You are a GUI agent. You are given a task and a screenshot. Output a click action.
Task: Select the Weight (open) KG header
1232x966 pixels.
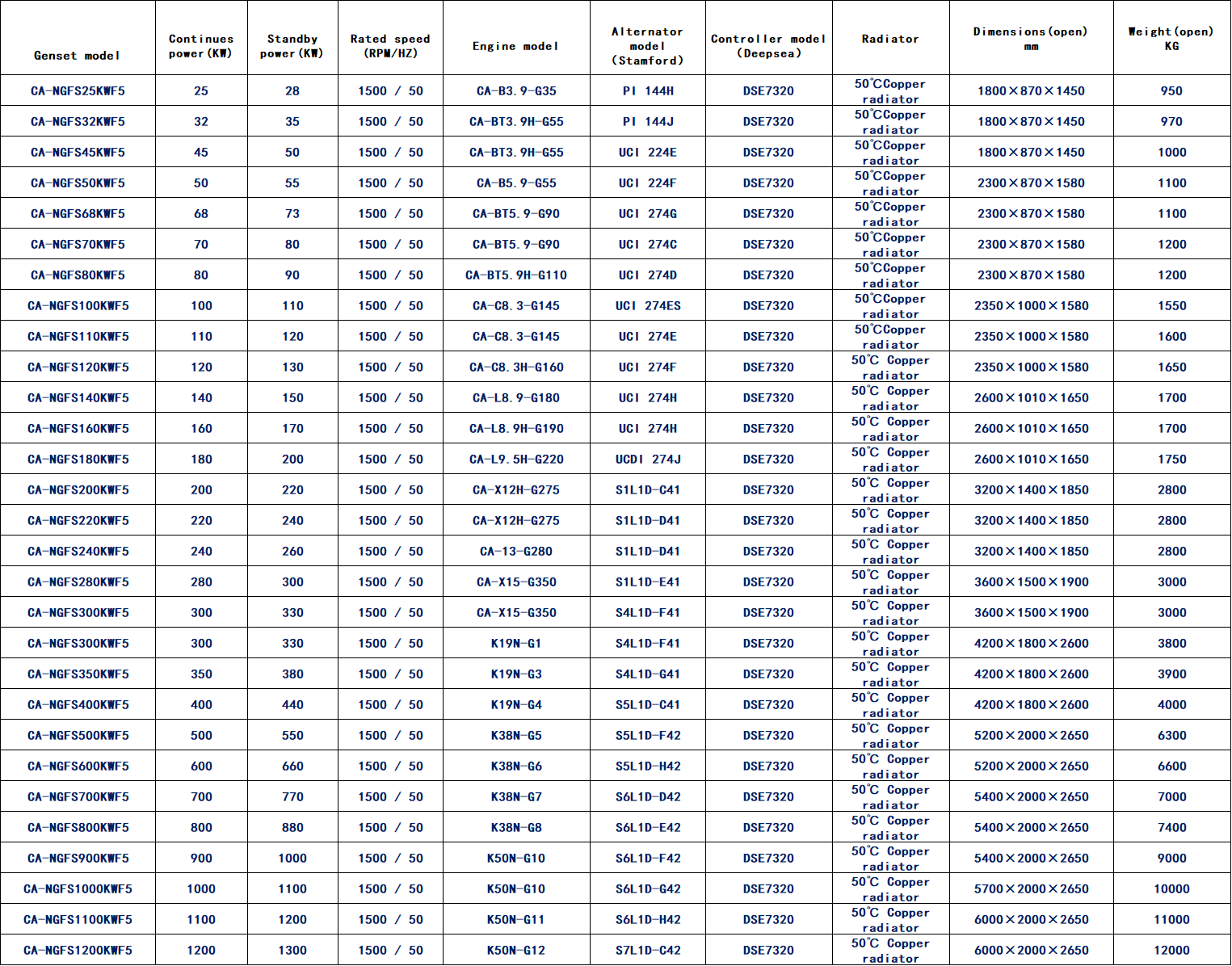click(1171, 39)
